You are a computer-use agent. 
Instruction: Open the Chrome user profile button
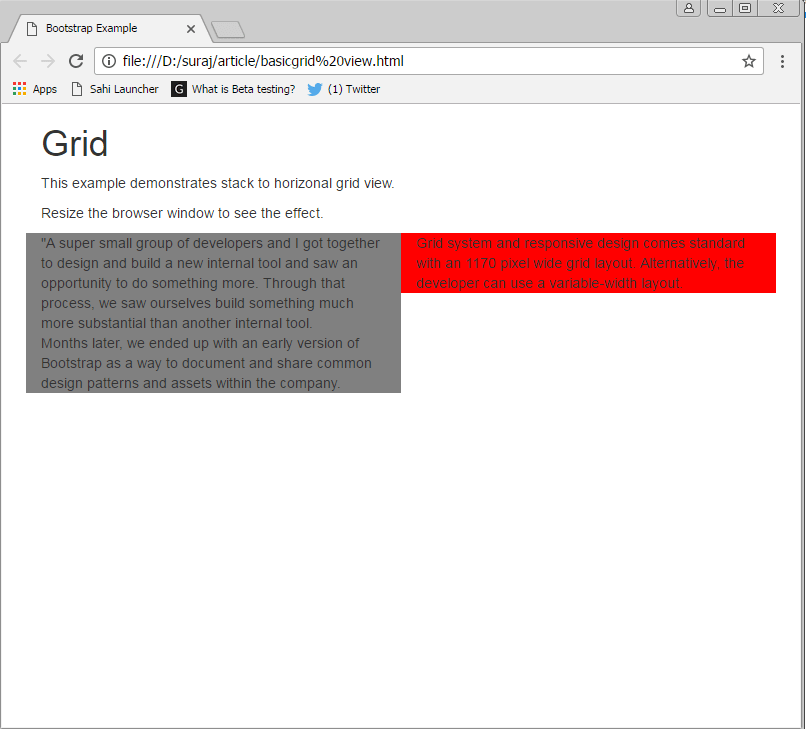coord(689,8)
